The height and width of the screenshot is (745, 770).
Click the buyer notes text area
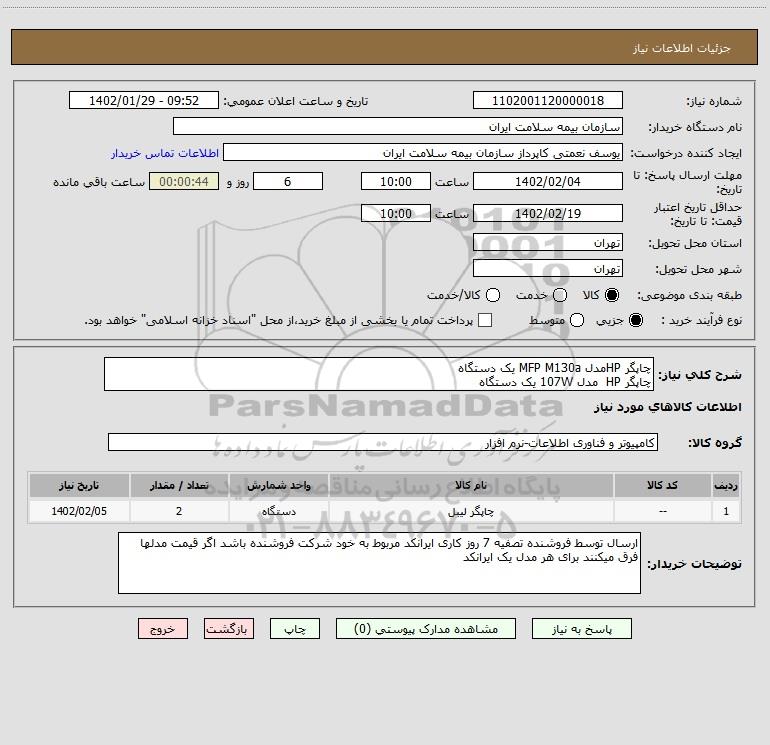tap(379, 563)
